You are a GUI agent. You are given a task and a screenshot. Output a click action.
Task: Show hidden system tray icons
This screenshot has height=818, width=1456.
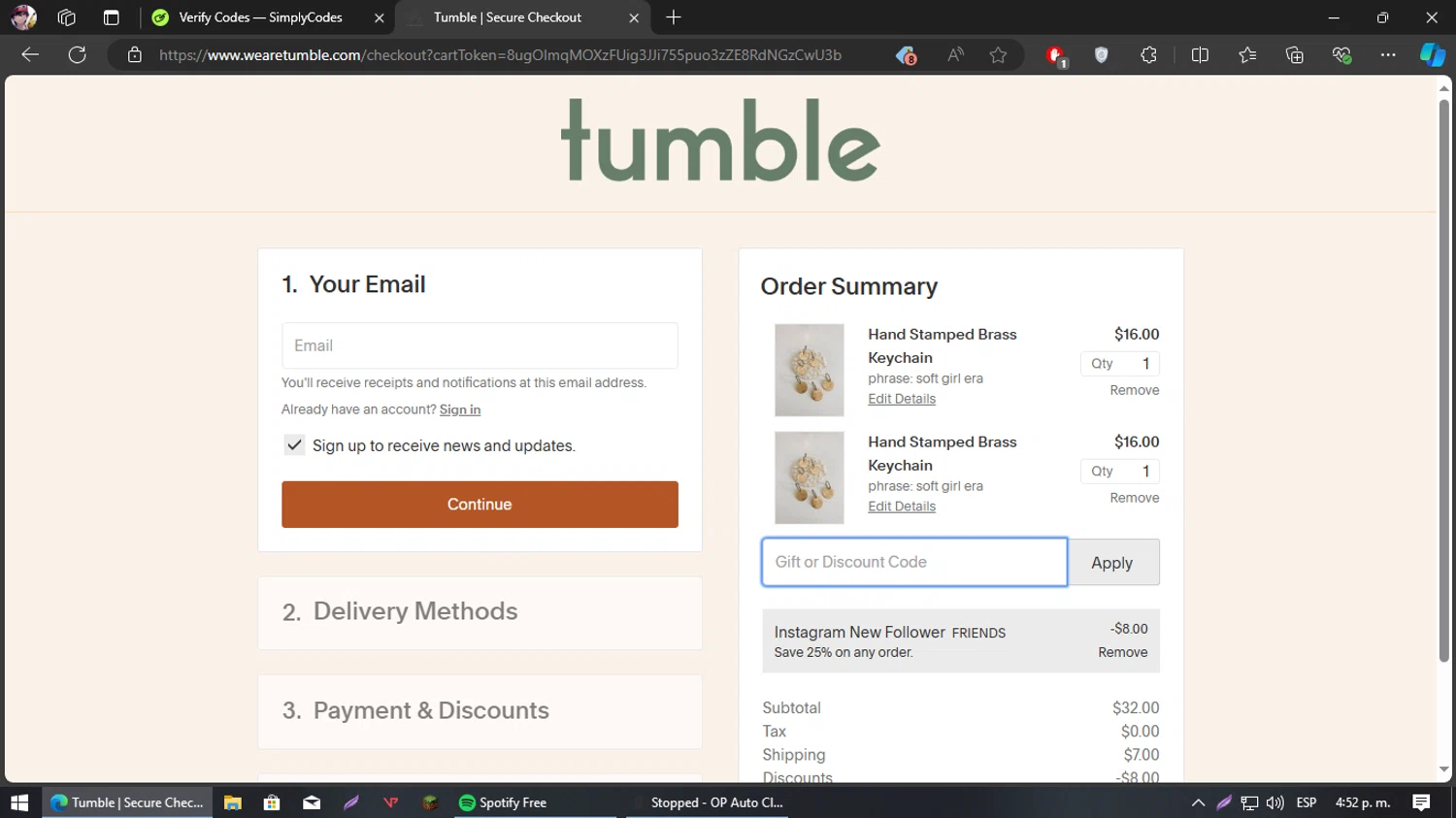1198,802
